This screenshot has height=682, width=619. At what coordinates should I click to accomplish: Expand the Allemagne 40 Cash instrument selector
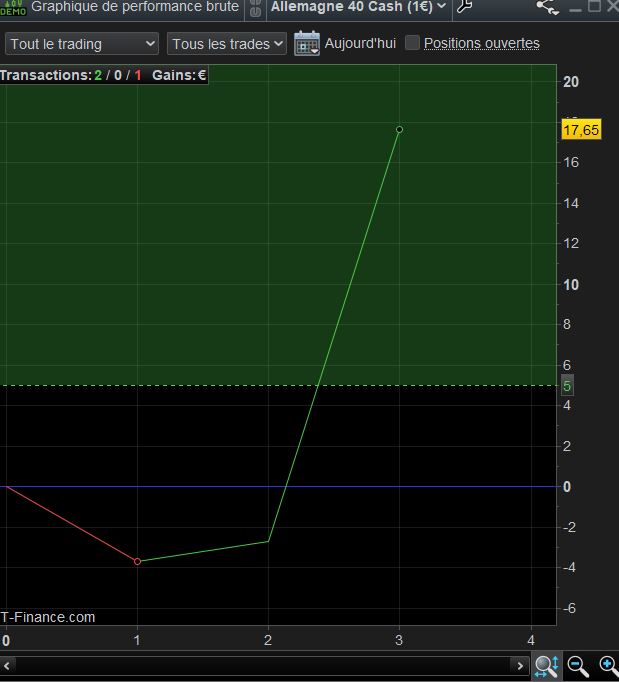(x=358, y=7)
